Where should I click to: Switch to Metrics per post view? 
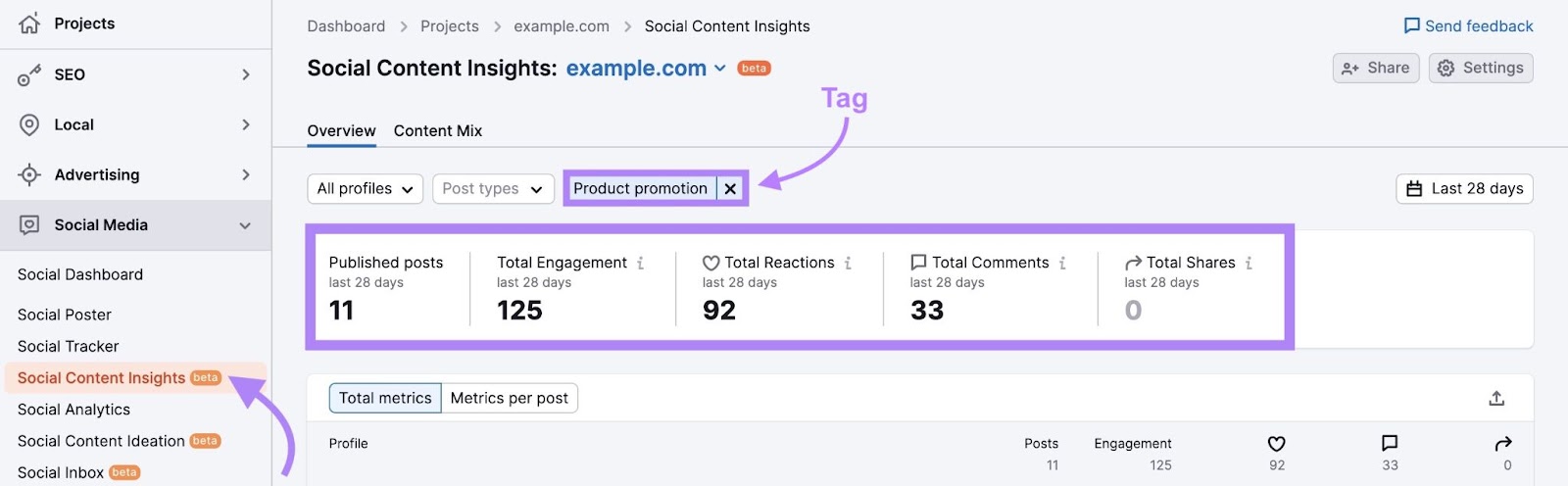click(509, 398)
